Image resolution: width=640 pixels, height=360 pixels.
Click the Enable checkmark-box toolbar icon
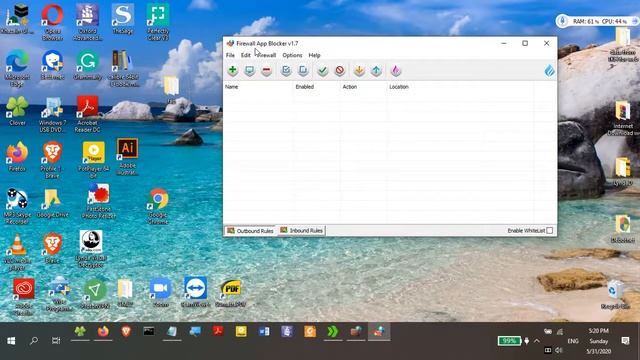coord(286,71)
